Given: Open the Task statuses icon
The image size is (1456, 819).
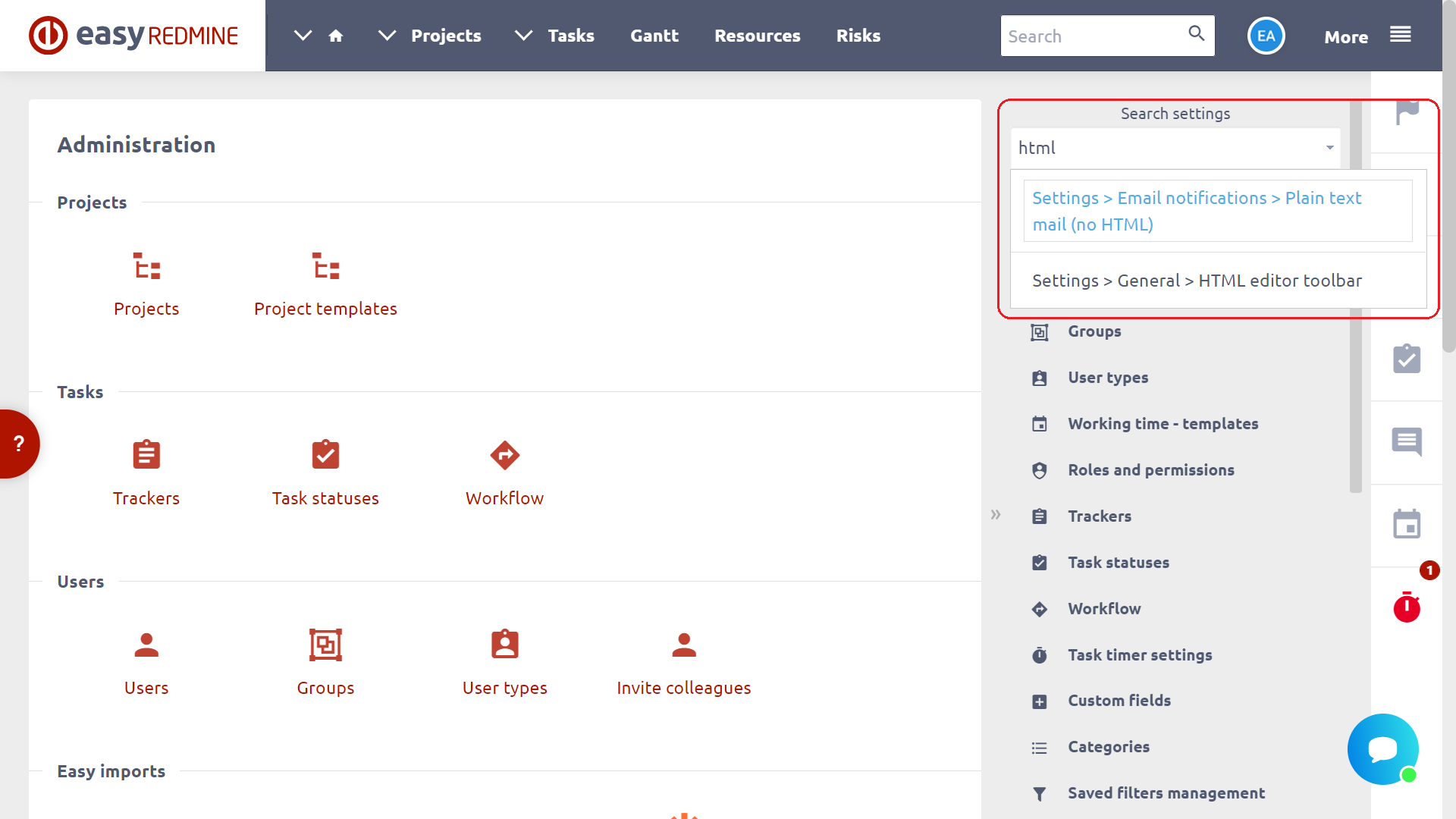Looking at the screenshot, I should (x=325, y=455).
